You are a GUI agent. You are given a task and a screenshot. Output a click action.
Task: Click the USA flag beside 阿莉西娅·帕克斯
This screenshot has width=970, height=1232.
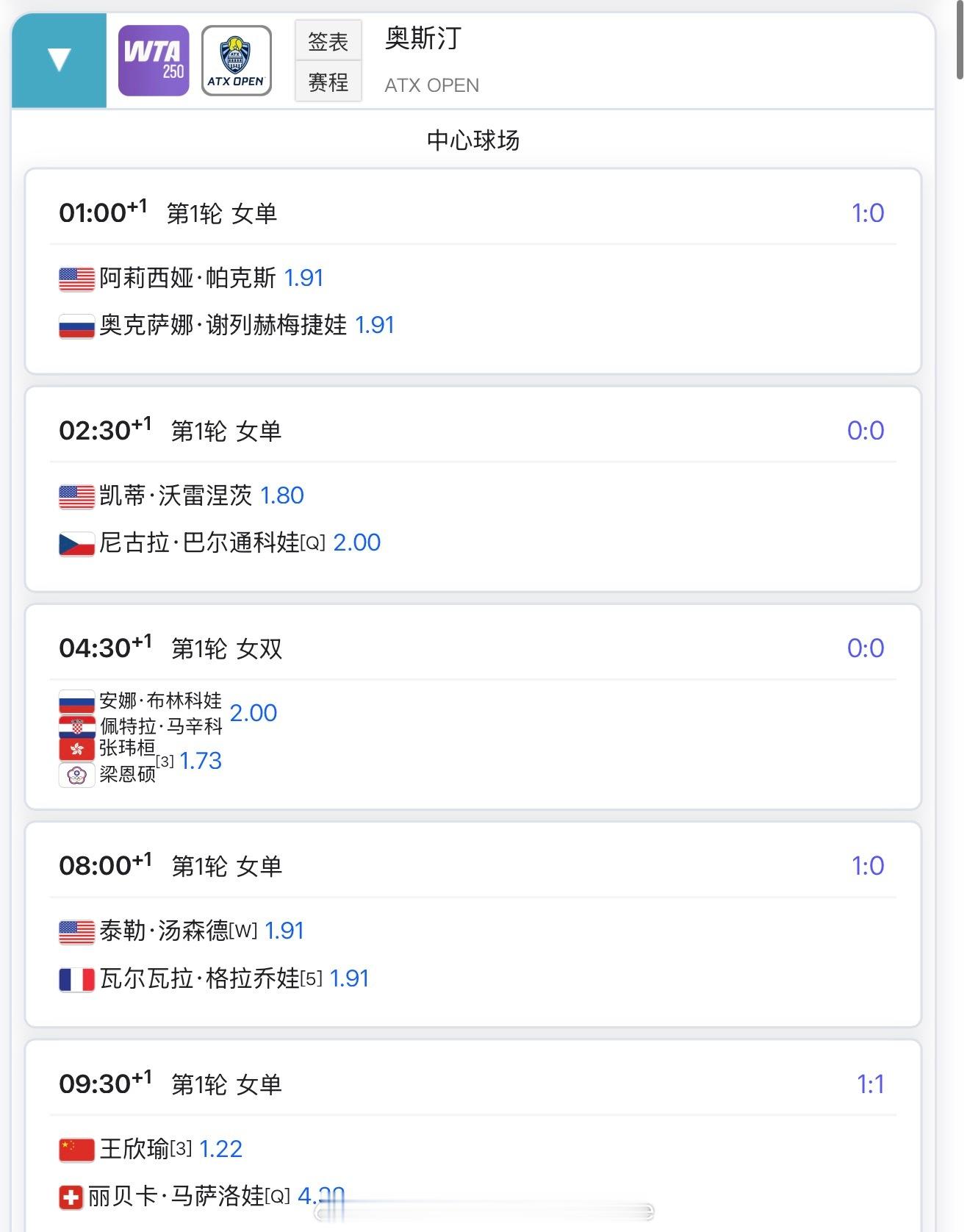76,279
